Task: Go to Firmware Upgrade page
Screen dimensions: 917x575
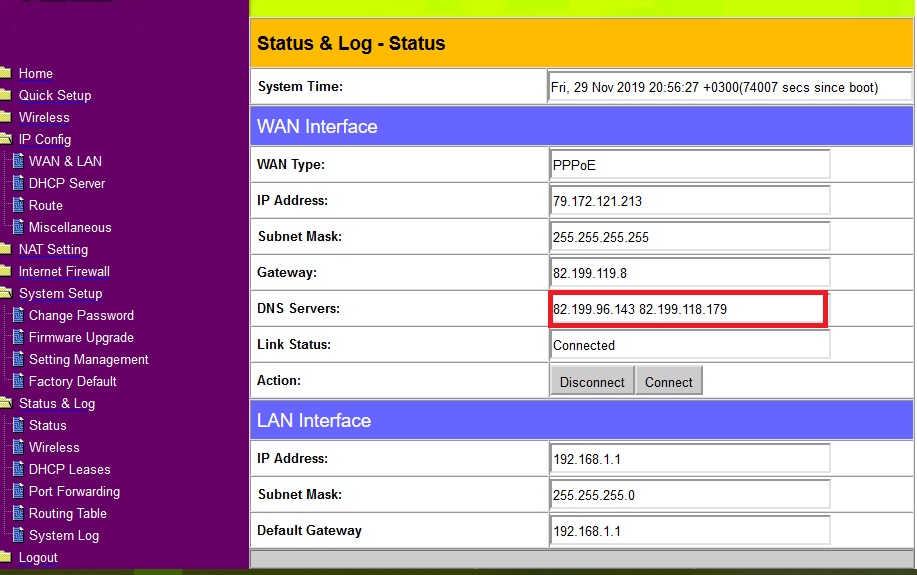Action: click(x=81, y=338)
